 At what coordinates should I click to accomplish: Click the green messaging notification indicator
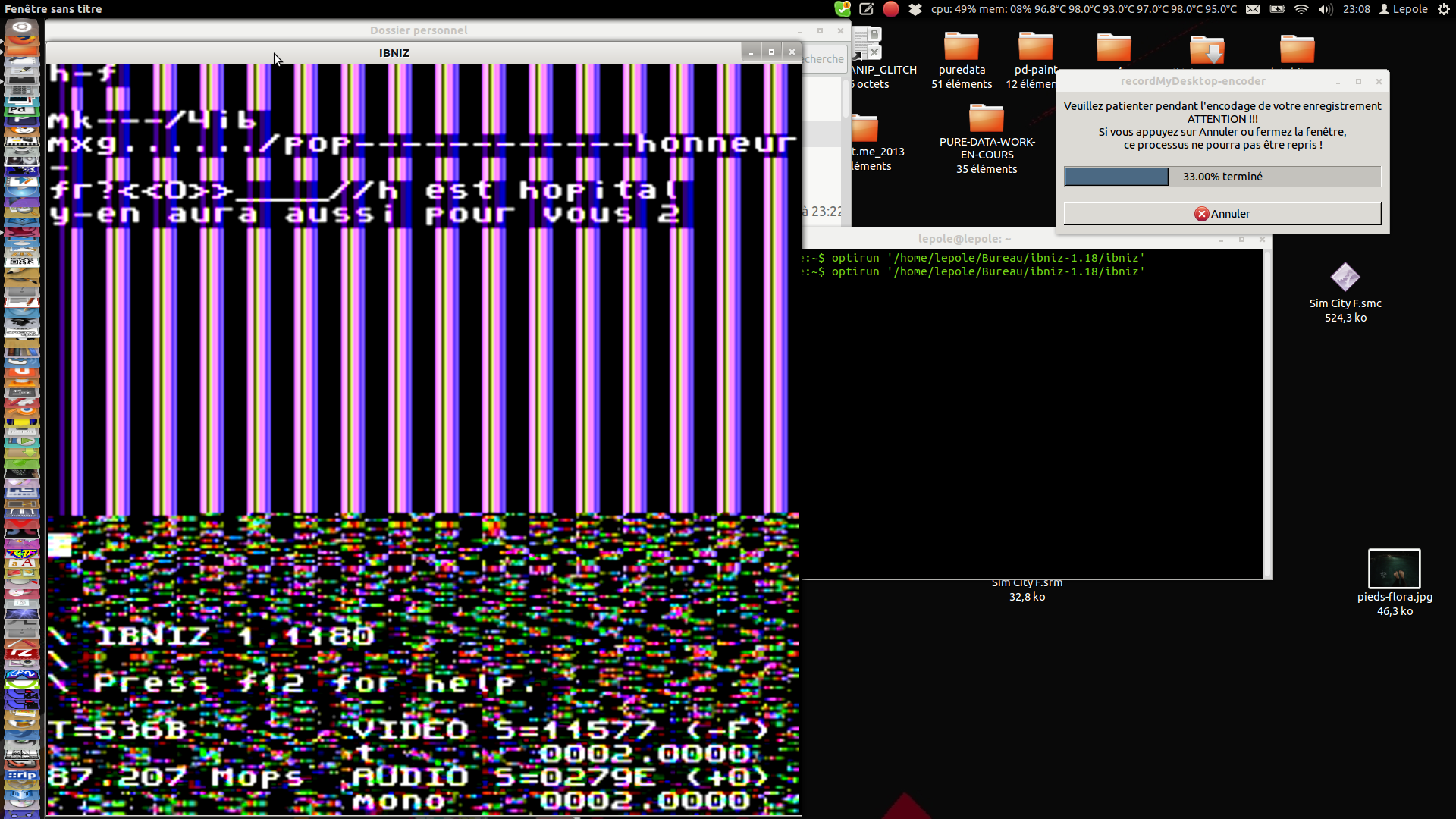pyautogui.click(x=843, y=9)
